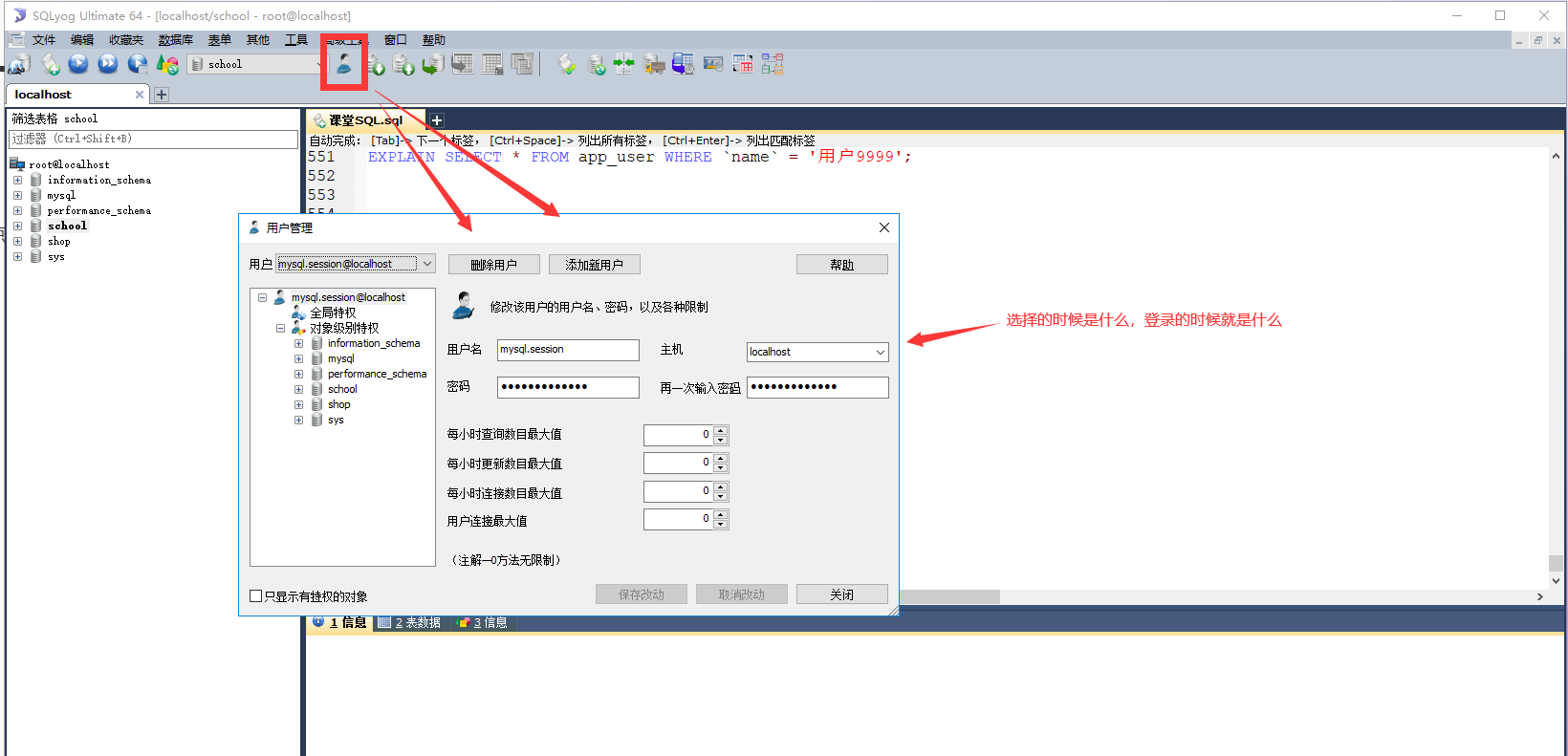Click the execute query play icon
This screenshot has width=1568, height=756.
[x=78, y=64]
